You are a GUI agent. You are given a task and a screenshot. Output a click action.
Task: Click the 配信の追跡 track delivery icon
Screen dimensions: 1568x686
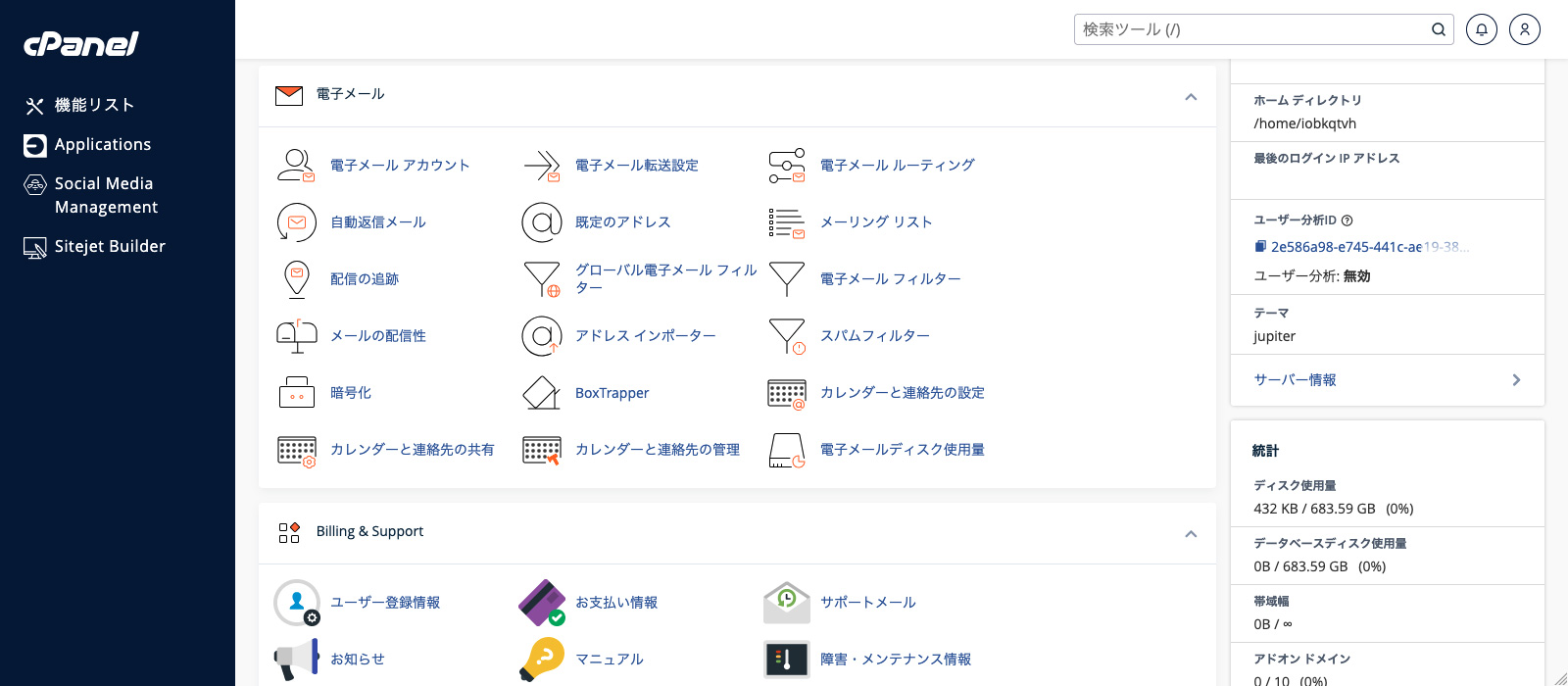(x=296, y=279)
